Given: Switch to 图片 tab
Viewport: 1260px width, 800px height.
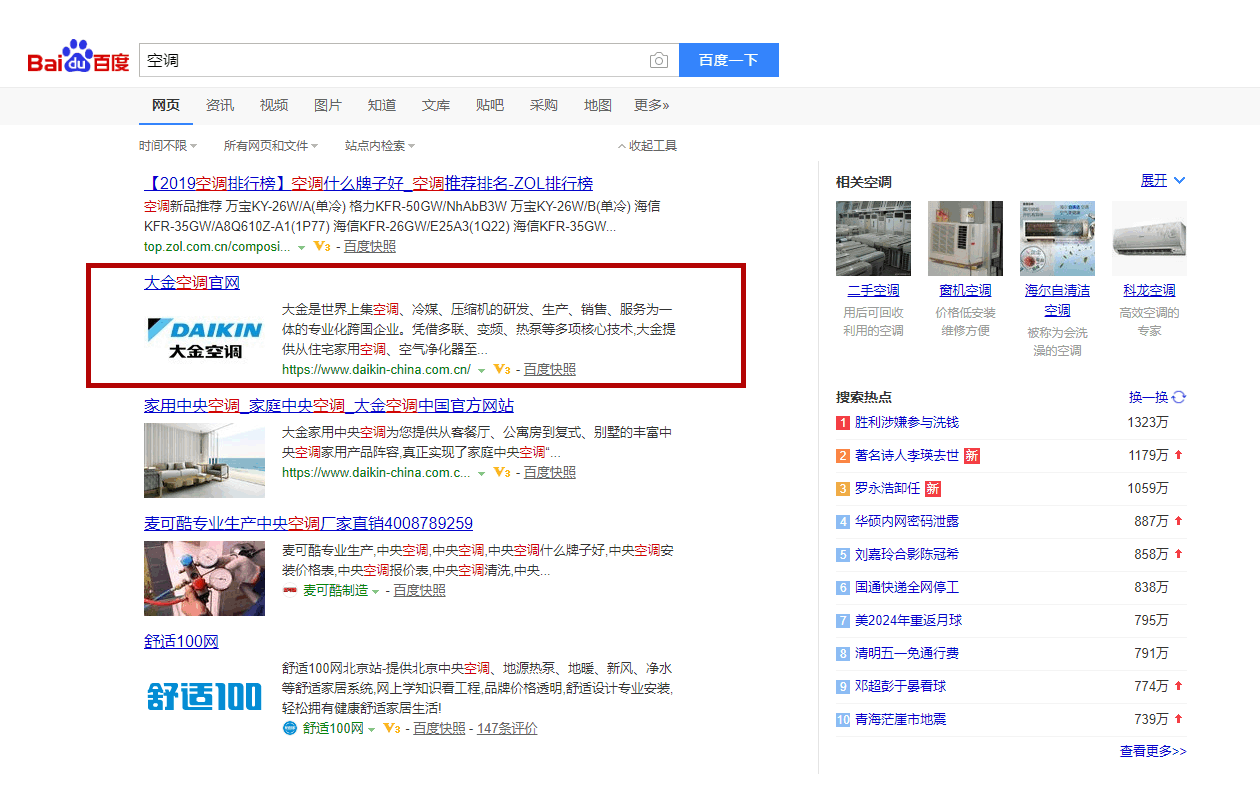Looking at the screenshot, I should coord(328,105).
